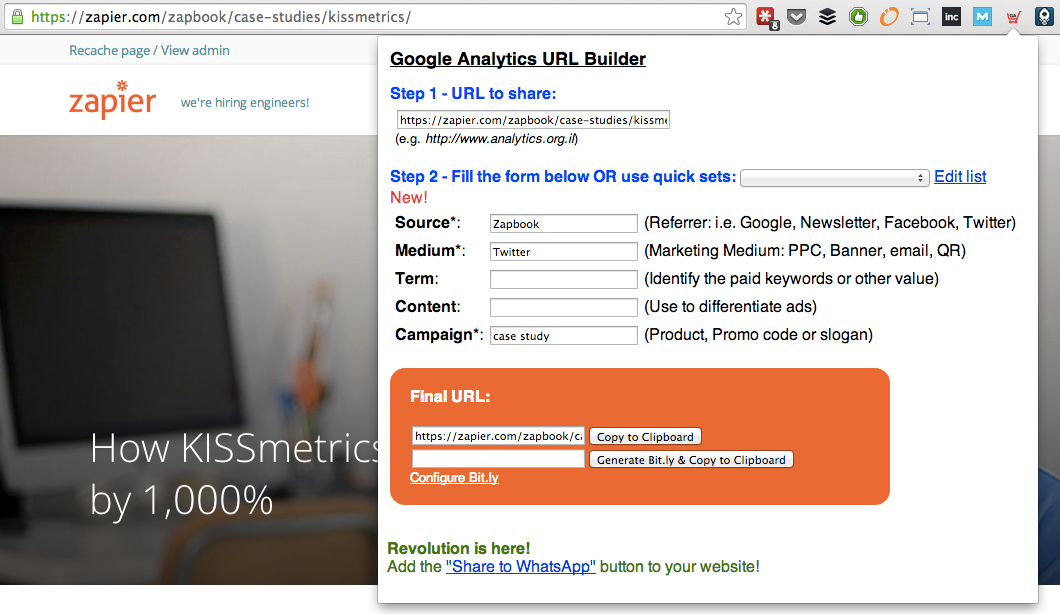This screenshot has width=1060, height=614.
Task: Toggle the GA URL Builder cart icon
Action: pos(1013,18)
